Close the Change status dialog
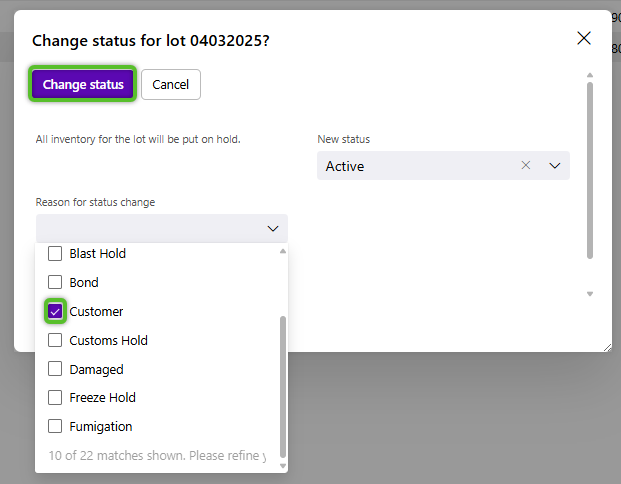 584,38
